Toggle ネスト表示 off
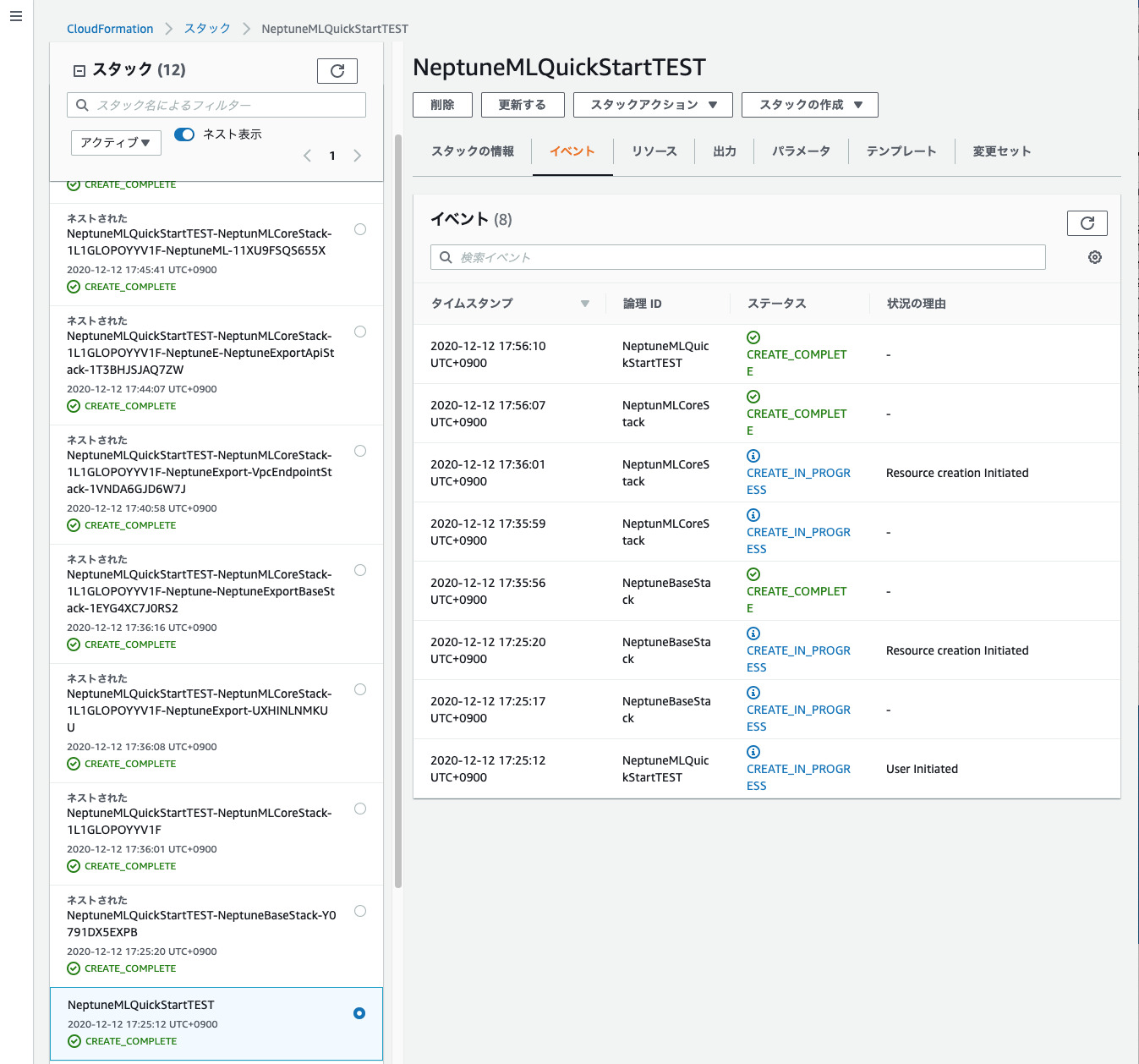This screenshot has height=1064, width=1139. click(x=184, y=134)
